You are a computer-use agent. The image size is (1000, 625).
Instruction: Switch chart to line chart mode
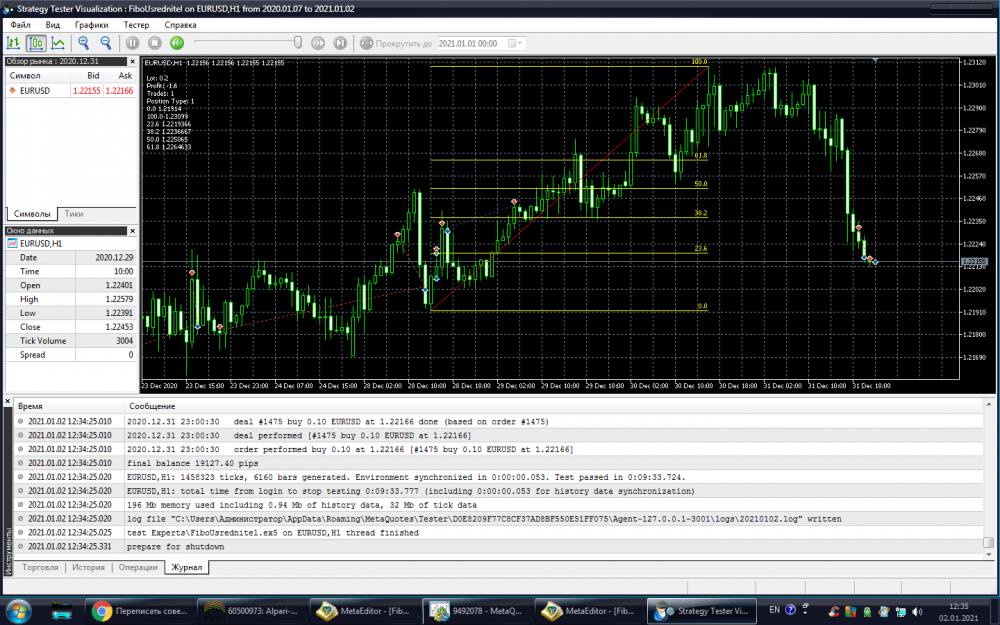(57, 43)
